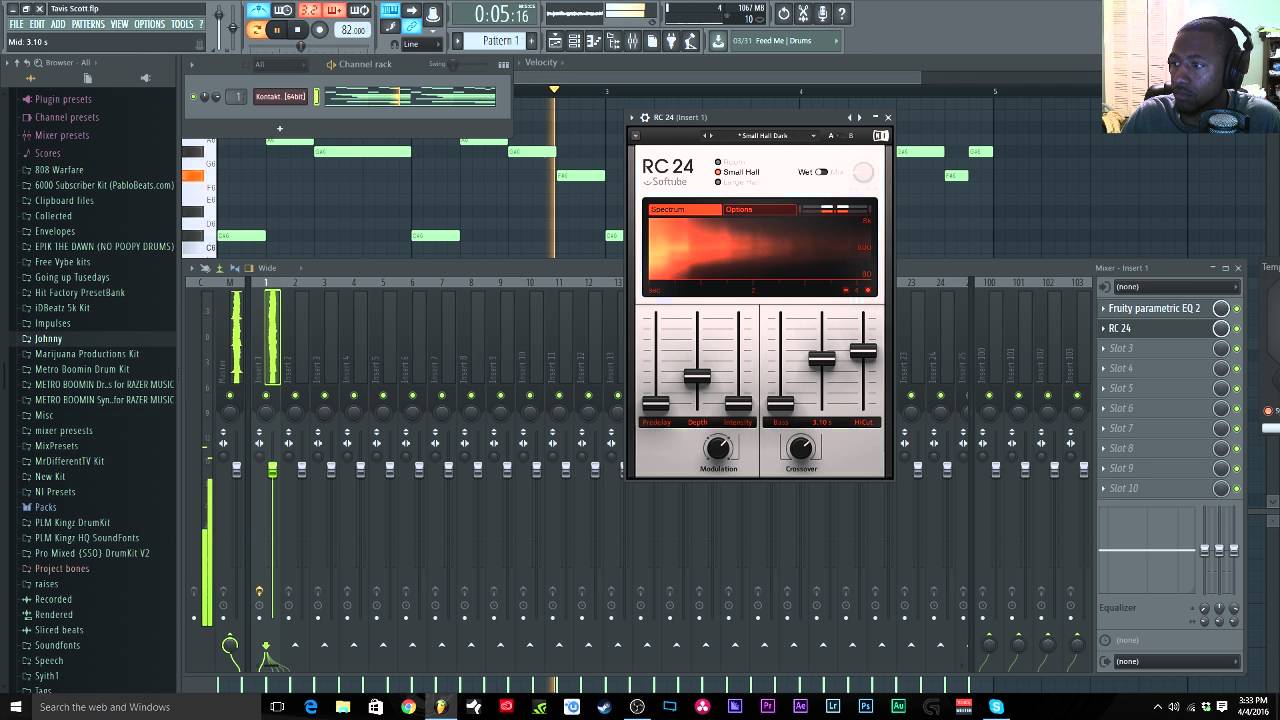1280x720 pixels.
Task: Expand the 808 Warfare folder
Action: [x=59, y=170]
